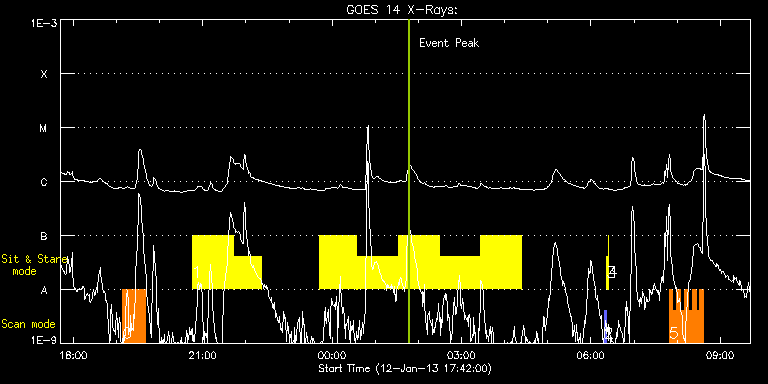
Task: Select the orange scan block near 18:00
Action: (x=134, y=316)
